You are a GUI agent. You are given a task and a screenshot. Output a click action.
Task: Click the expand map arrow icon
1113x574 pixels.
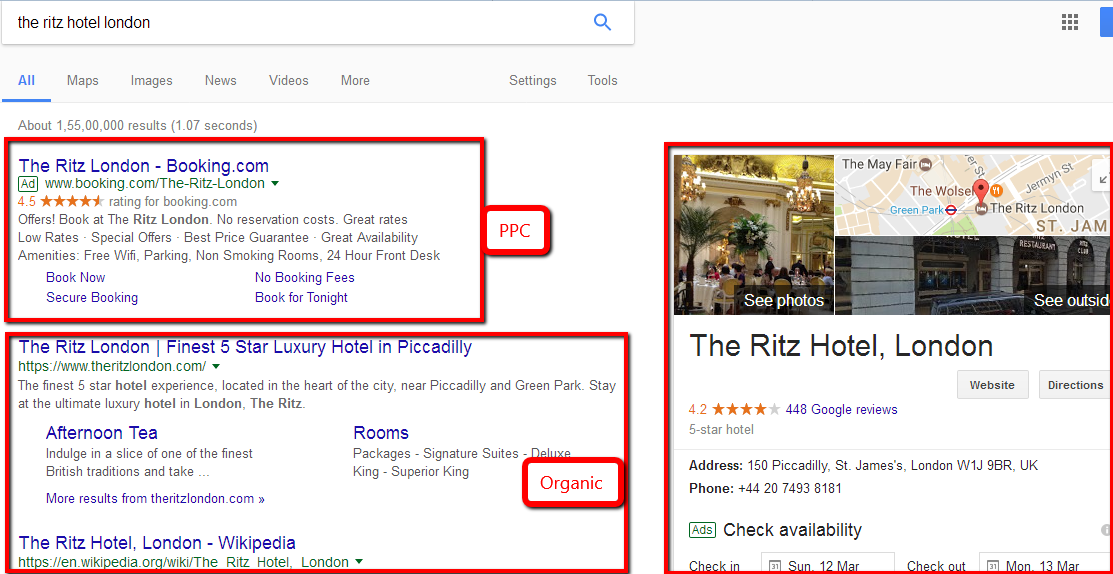[1103, 178]
